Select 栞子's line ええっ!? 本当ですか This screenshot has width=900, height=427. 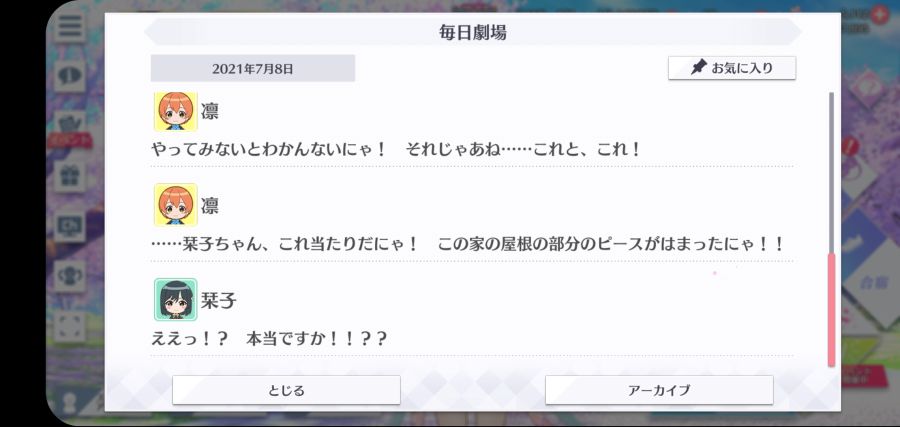269,339
